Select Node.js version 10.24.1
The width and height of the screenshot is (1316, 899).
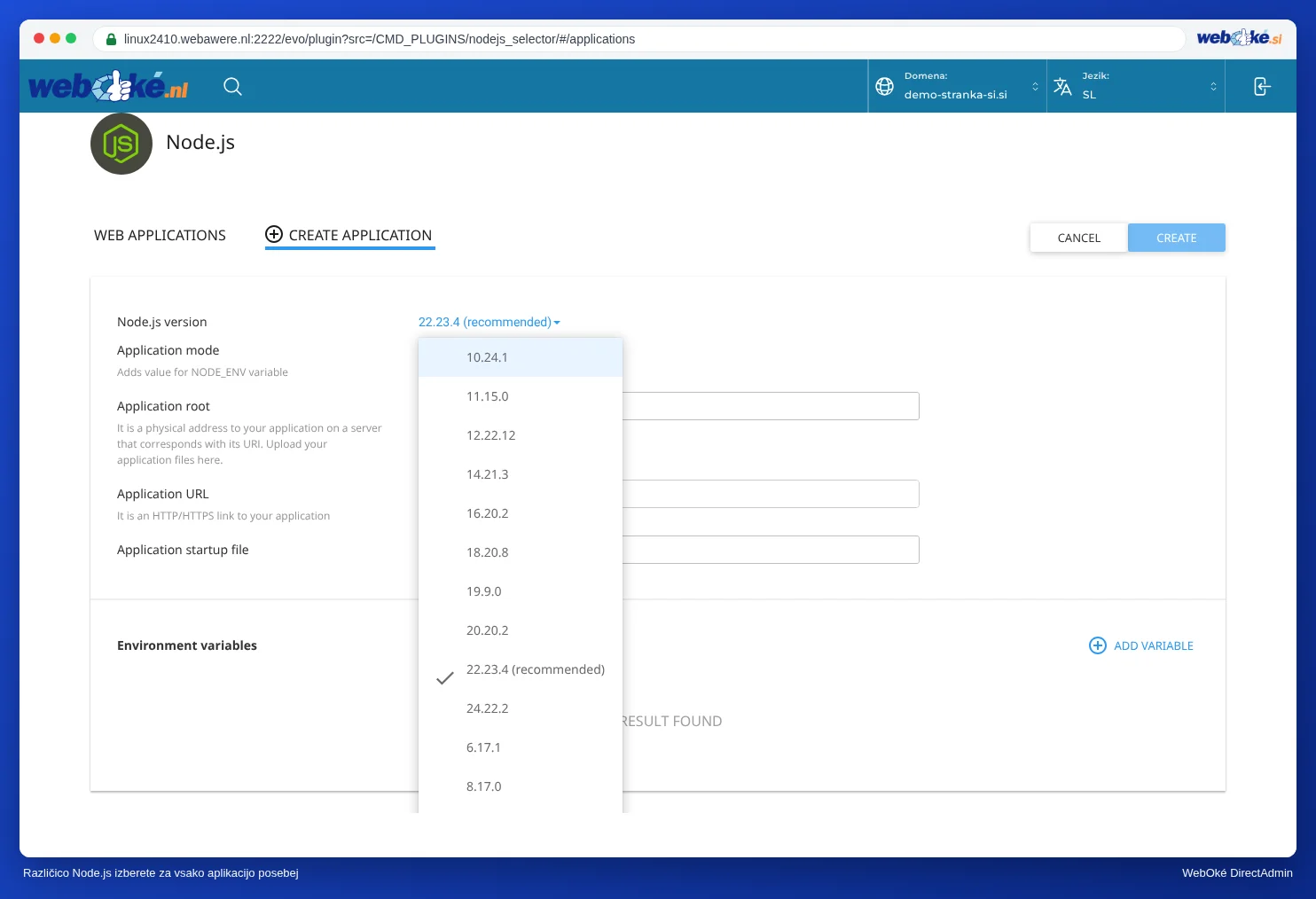(x=521, y=357)
